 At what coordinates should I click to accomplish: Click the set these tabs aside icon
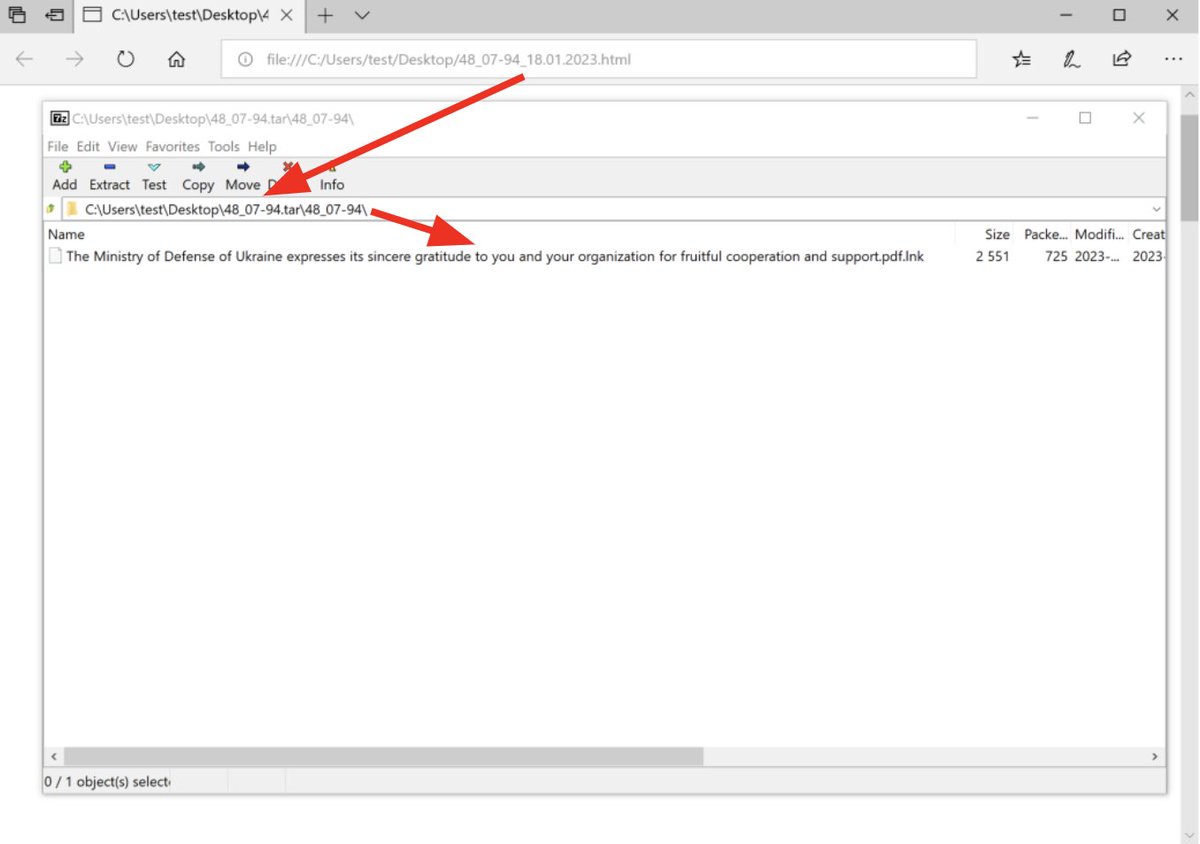point(55,15)
